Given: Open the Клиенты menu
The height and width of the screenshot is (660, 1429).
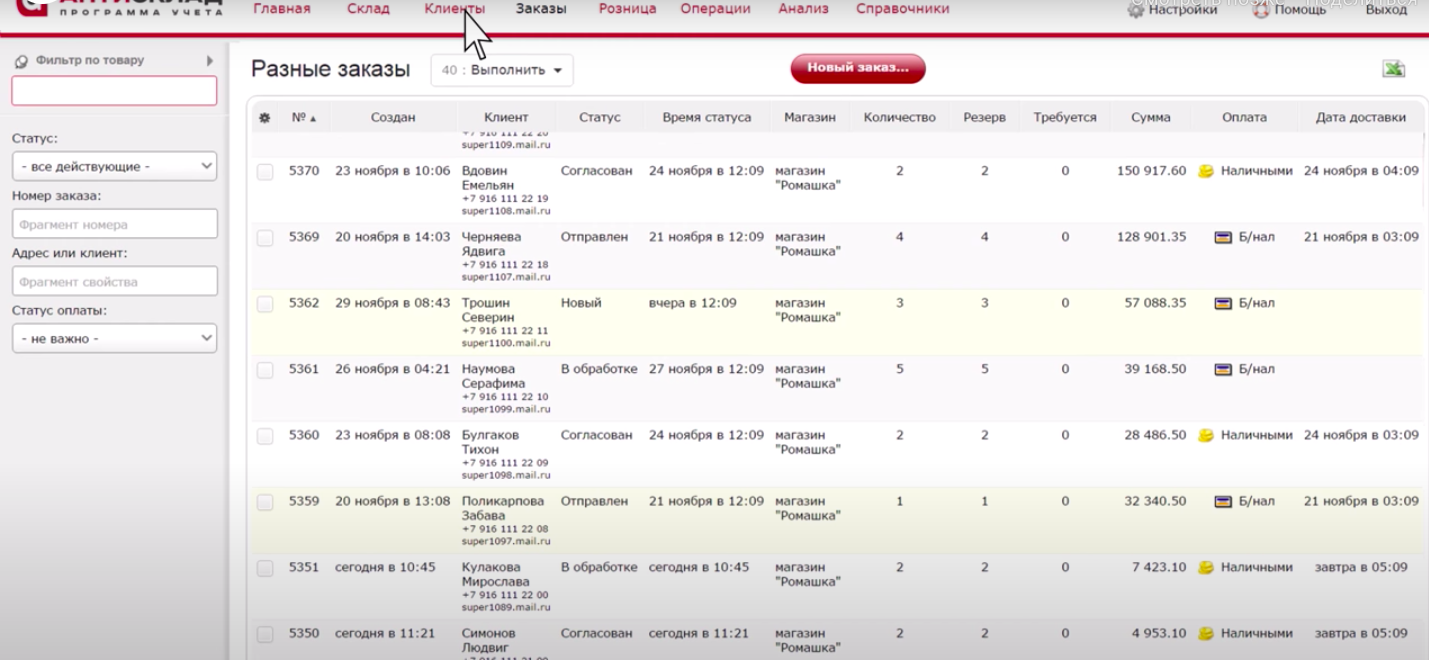Looking at the screenshot, I should [455, 9].
